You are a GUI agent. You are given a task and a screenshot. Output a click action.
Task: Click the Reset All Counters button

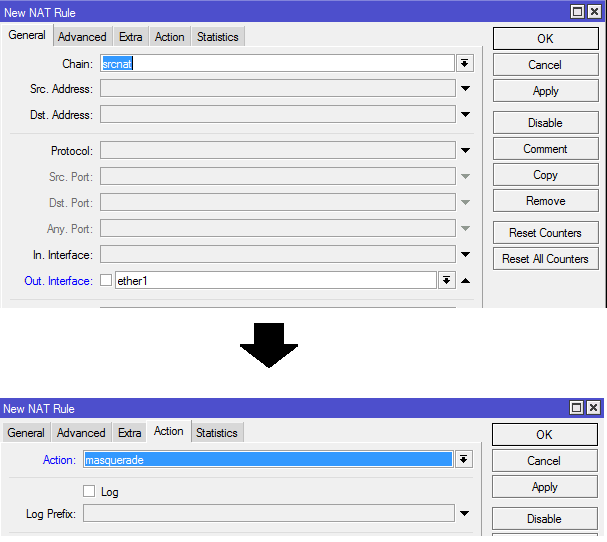[545, 259]
